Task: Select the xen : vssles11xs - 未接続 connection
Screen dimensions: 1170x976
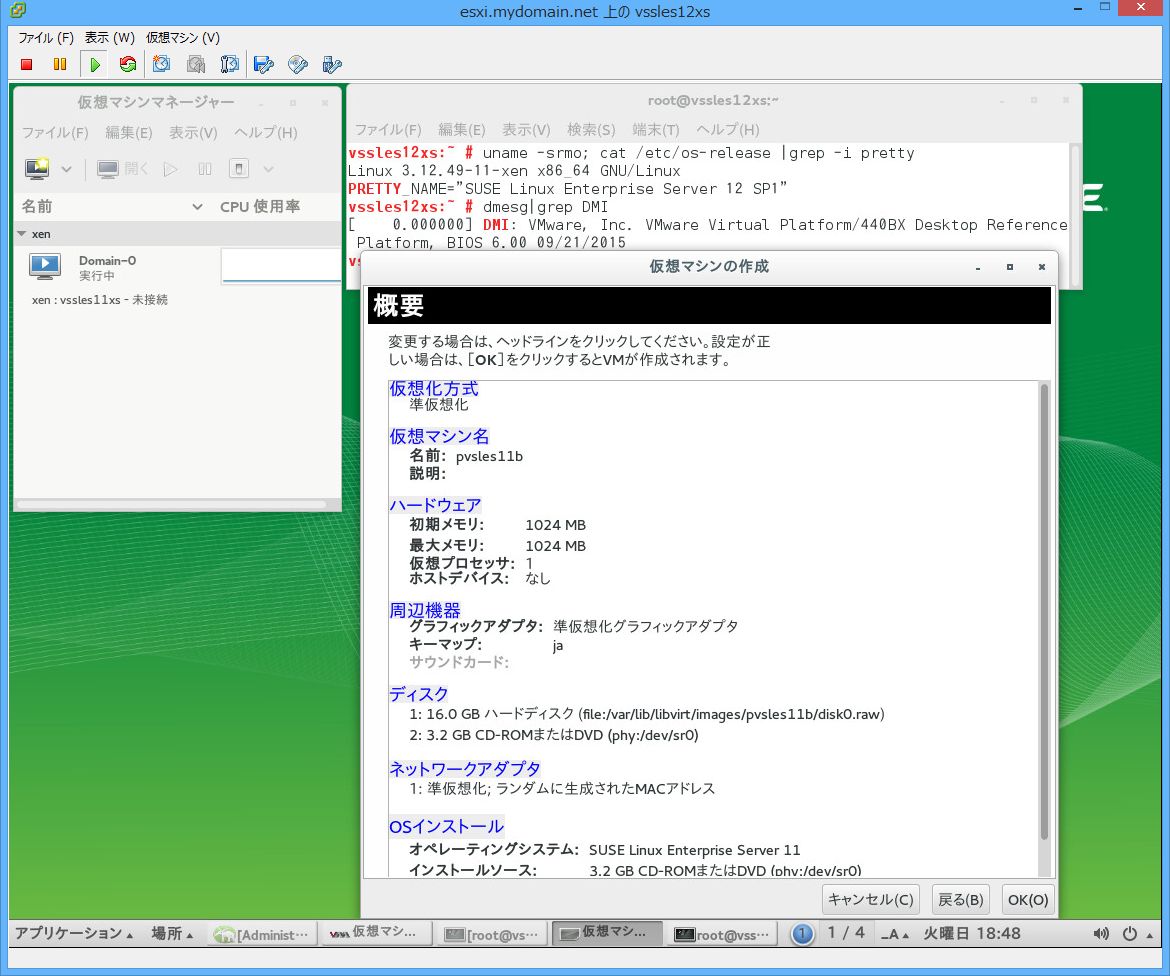Action: pos(100,299)
